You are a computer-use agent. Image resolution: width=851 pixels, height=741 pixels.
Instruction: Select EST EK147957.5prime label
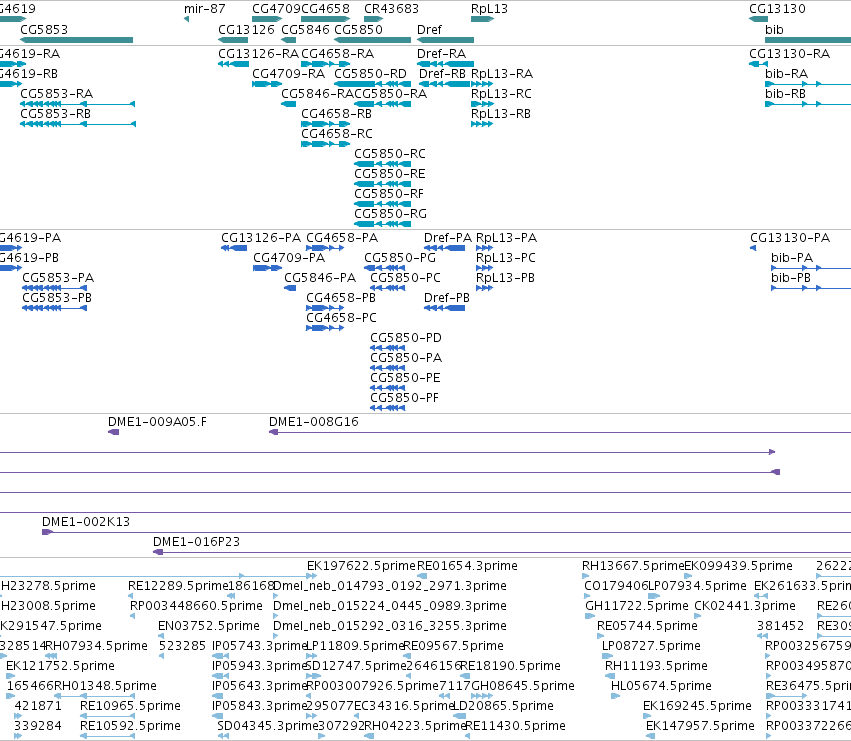pos(700,726)
